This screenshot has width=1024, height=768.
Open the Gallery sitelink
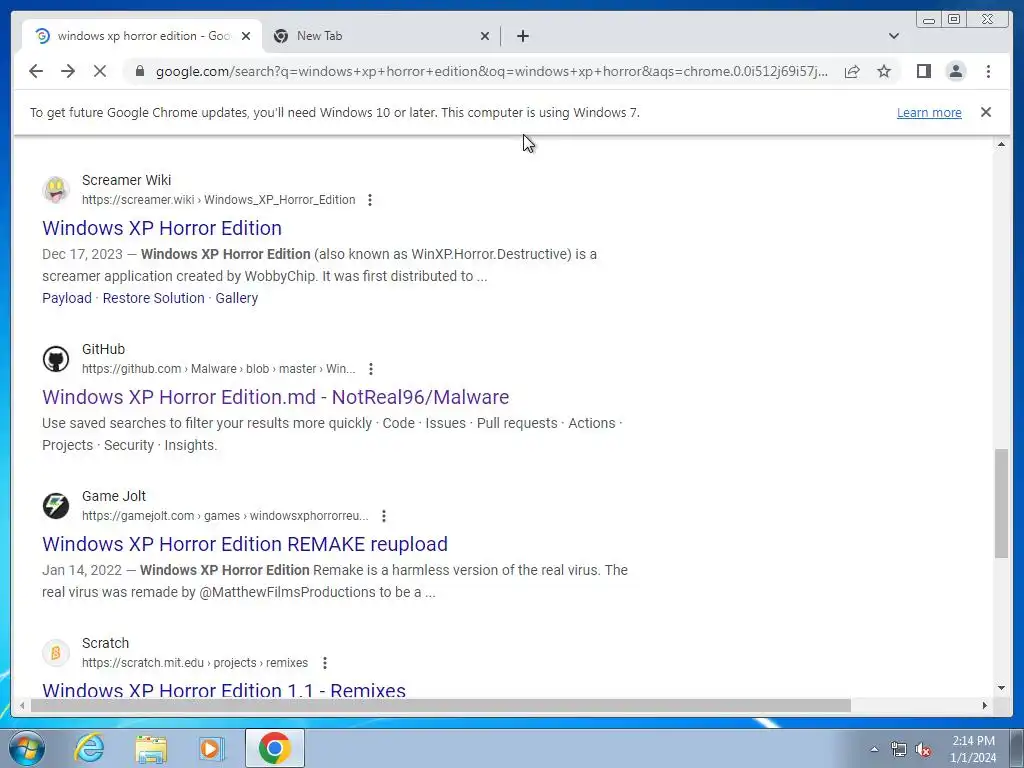tap(236, 298)
